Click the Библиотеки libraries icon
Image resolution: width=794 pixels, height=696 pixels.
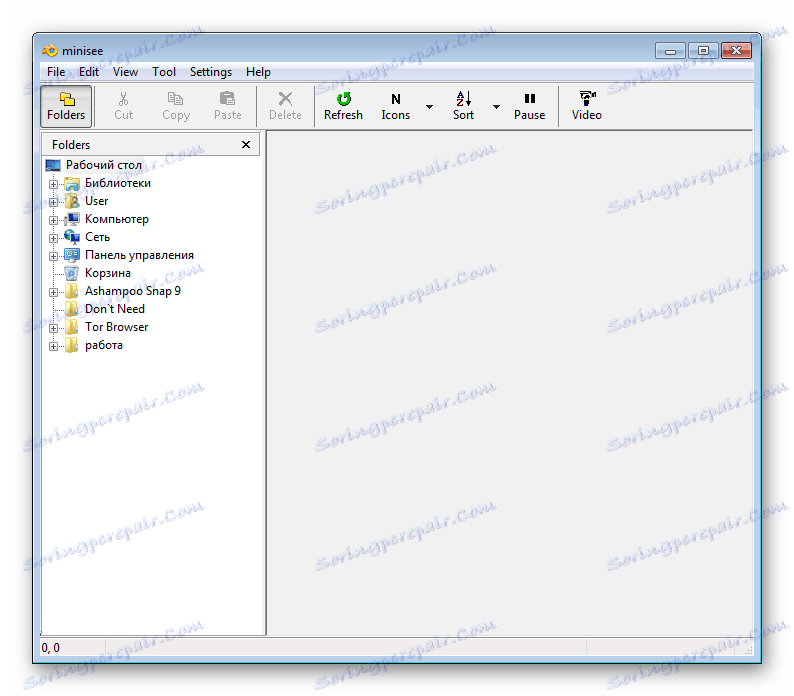tap(72, 183)
